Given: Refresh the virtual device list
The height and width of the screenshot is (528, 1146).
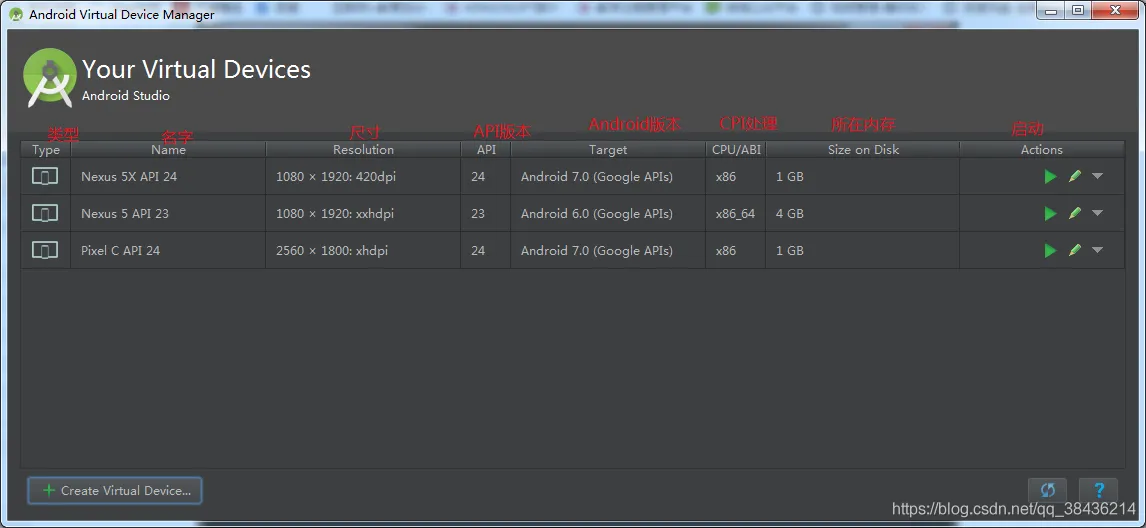Looking at the screenshot, I should tap(1047, 491).
